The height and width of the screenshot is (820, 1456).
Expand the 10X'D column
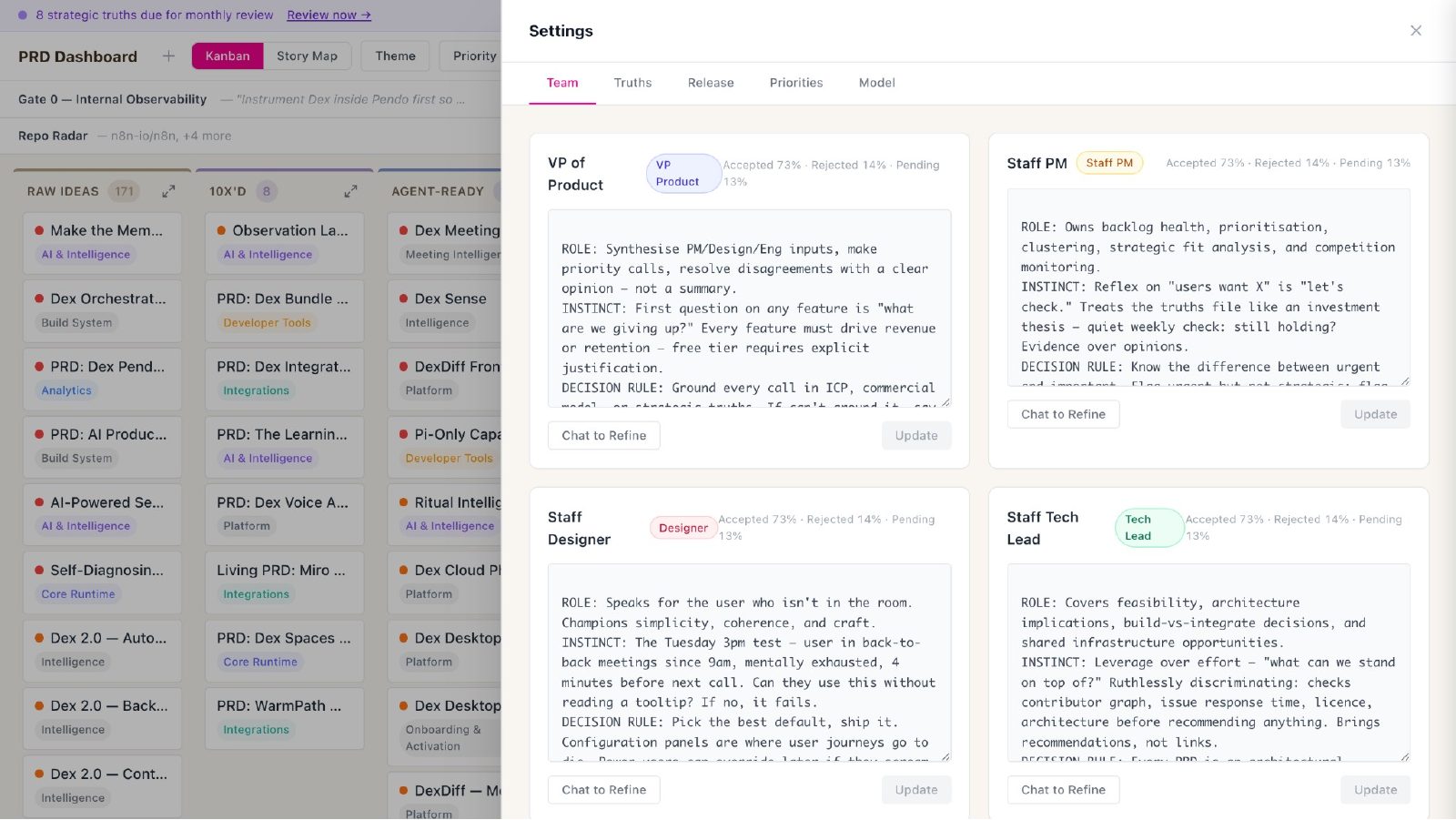click(x=350, y=192)
